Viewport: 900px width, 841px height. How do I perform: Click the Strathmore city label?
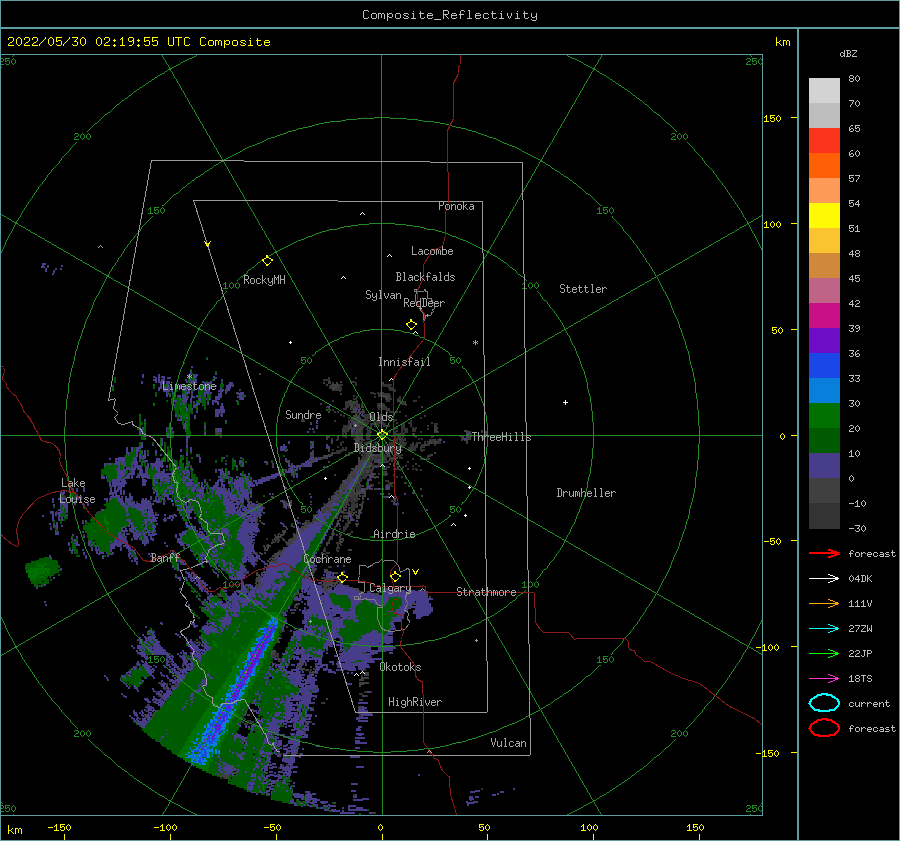point(486,592)
